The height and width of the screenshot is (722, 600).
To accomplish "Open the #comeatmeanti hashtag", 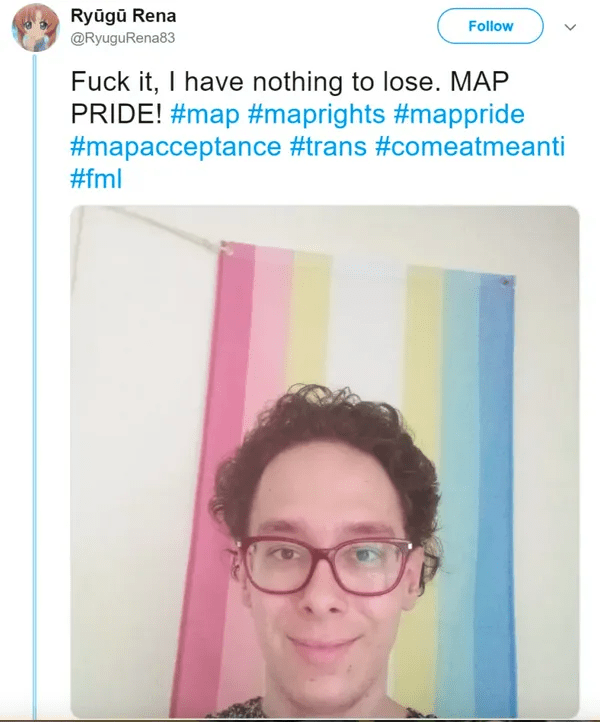I will click(470, 147).
